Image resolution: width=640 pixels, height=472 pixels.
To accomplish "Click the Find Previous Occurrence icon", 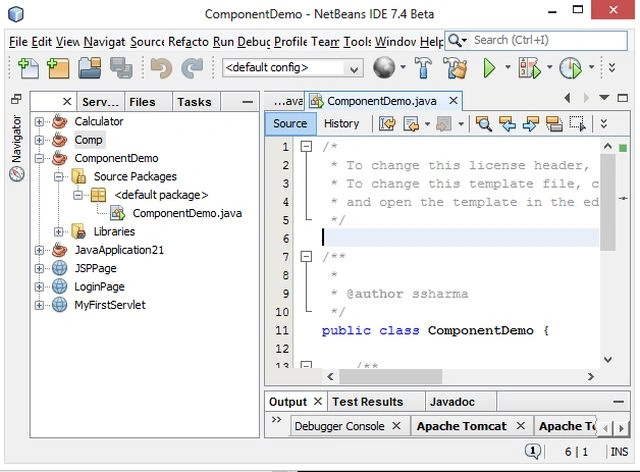I will pyautogui.click(x=507, y=124).
